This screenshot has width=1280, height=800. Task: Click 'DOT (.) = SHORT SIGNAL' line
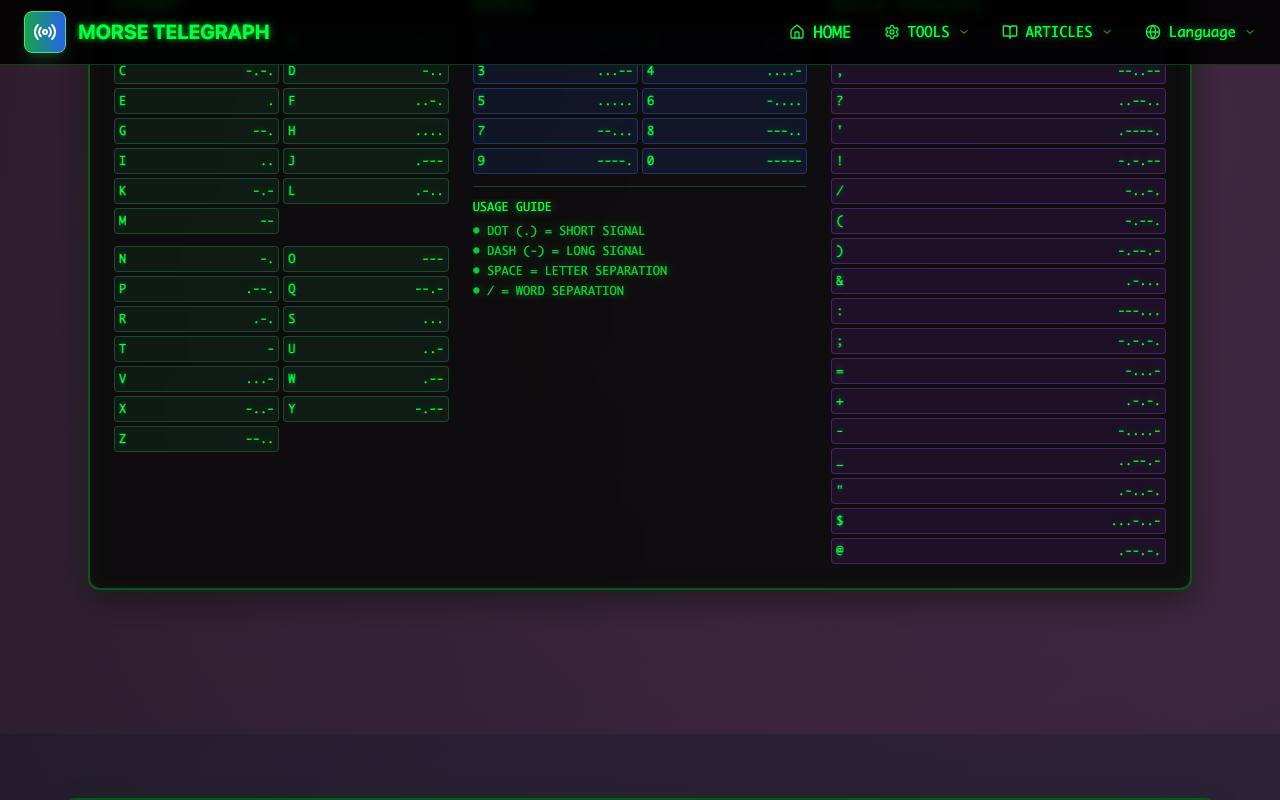tap(566, 231)
